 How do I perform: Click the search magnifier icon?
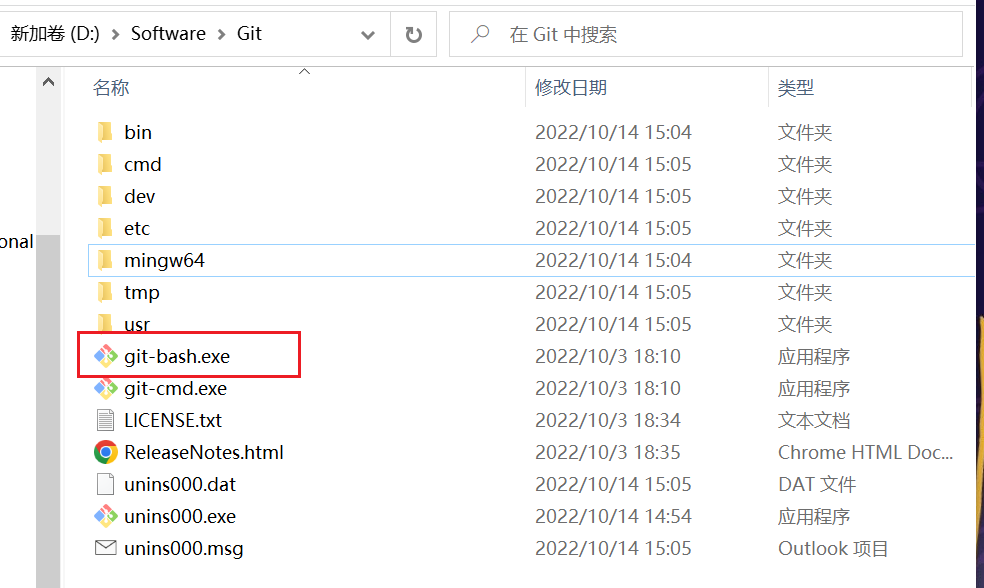click(480, 33)
